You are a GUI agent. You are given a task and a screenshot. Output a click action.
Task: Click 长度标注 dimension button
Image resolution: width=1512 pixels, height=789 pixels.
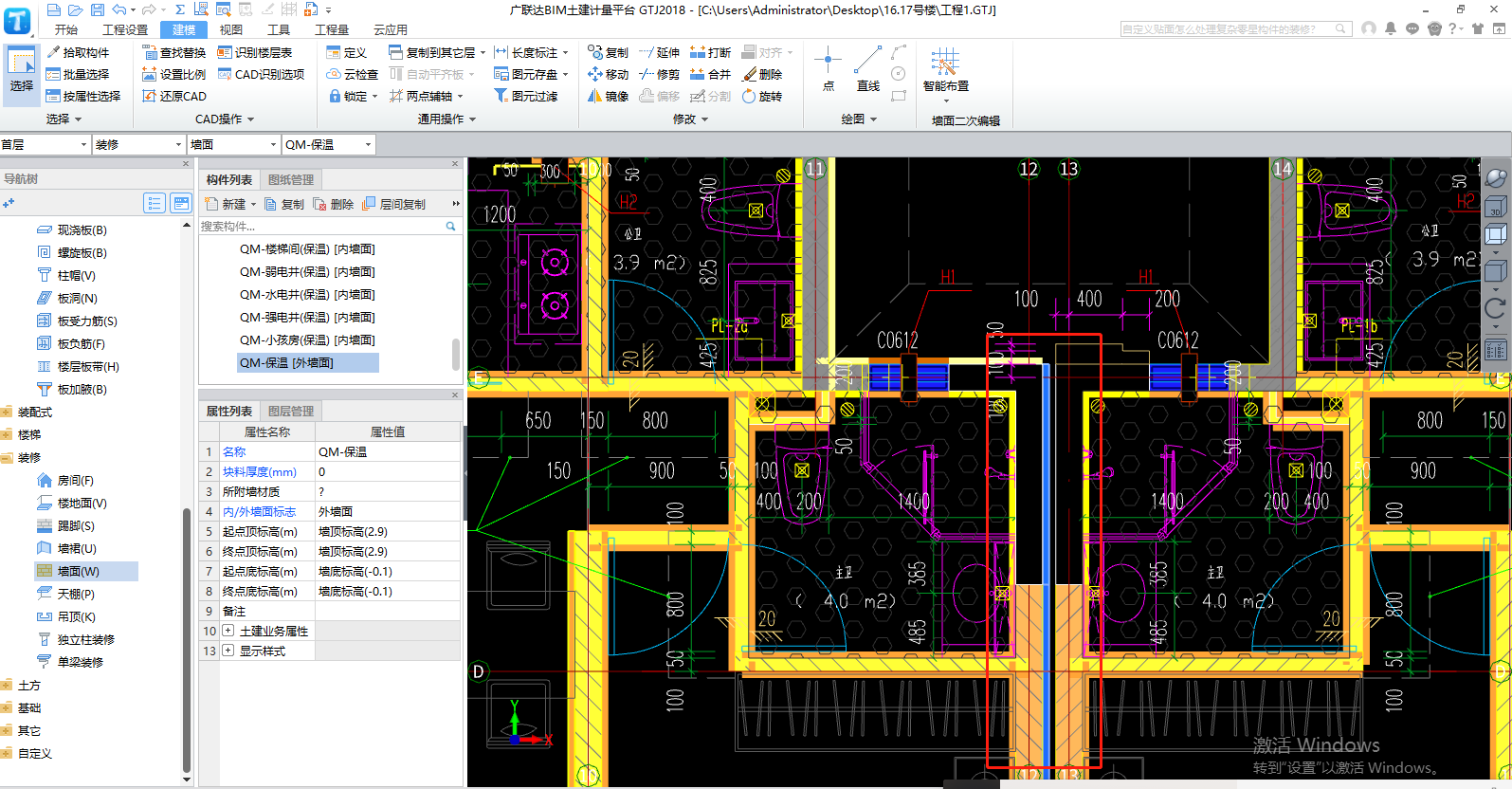point(526,52)
